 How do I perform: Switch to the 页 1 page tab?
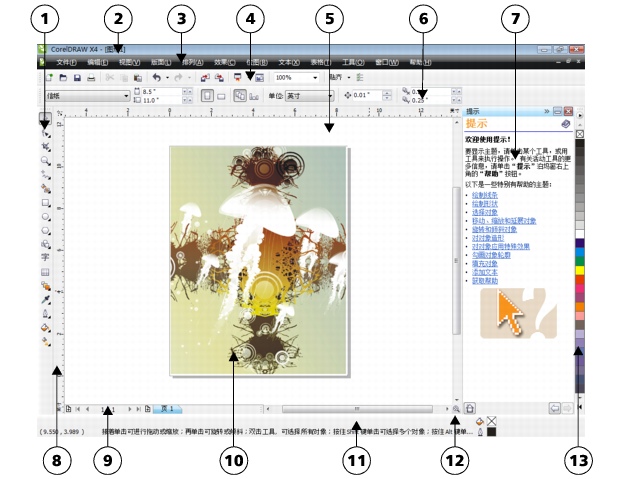pyautogui.click(x=167, y=409)
